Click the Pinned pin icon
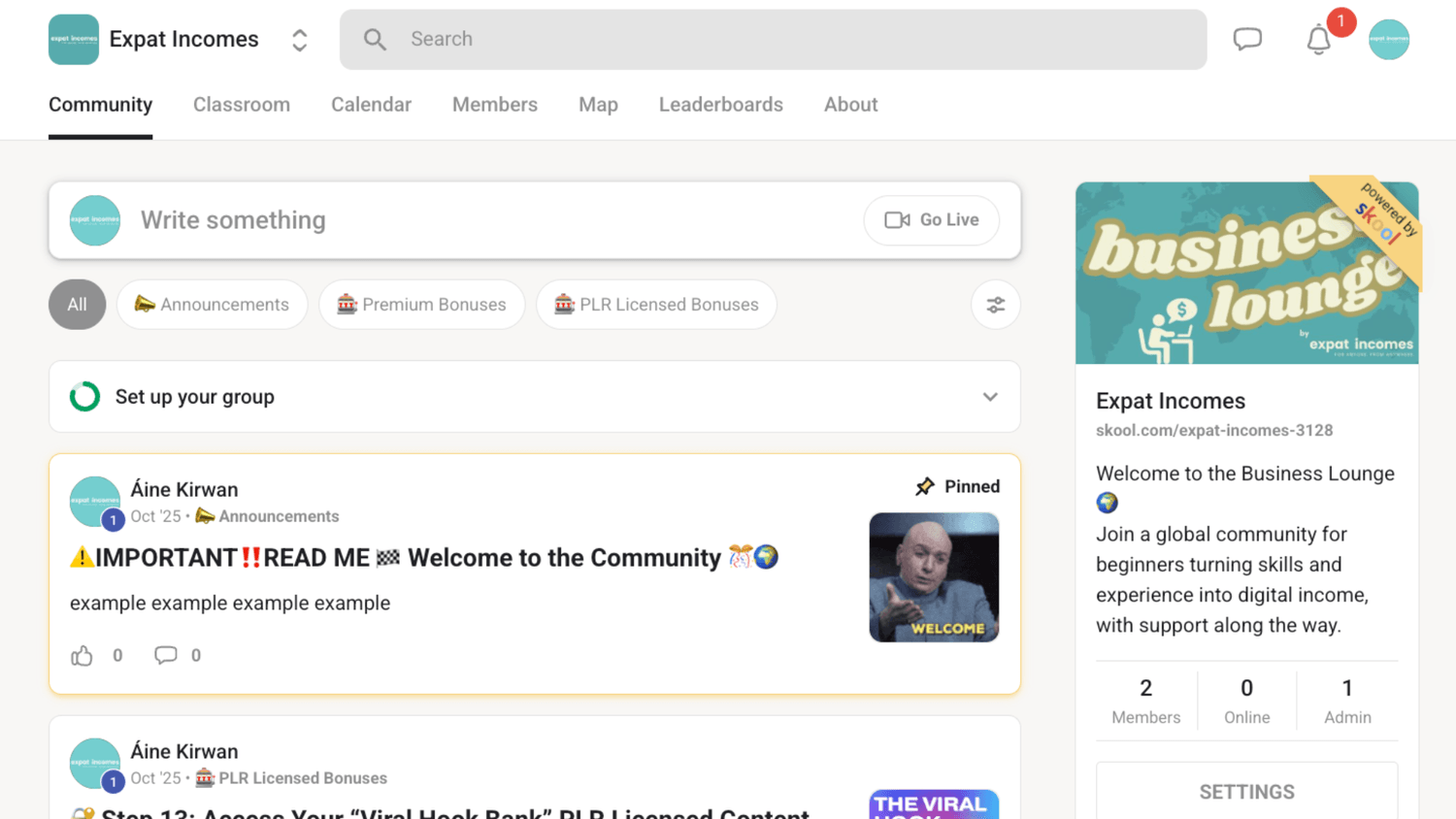 925,486
